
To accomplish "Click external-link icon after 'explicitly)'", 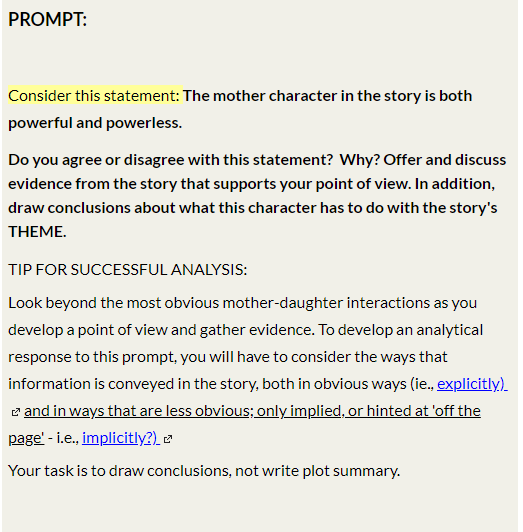I will pos(16,412).
